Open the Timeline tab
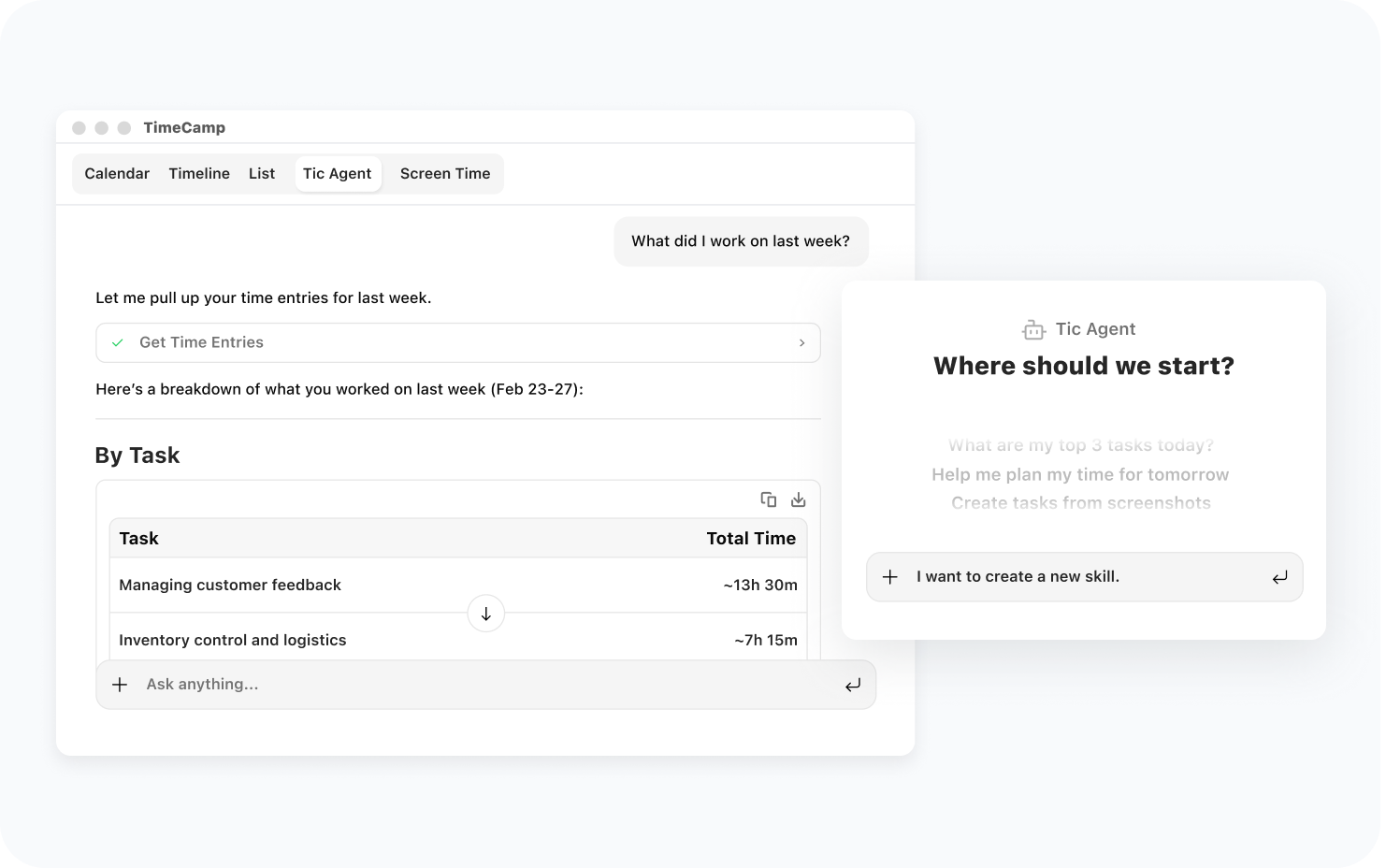 [199, 174]
